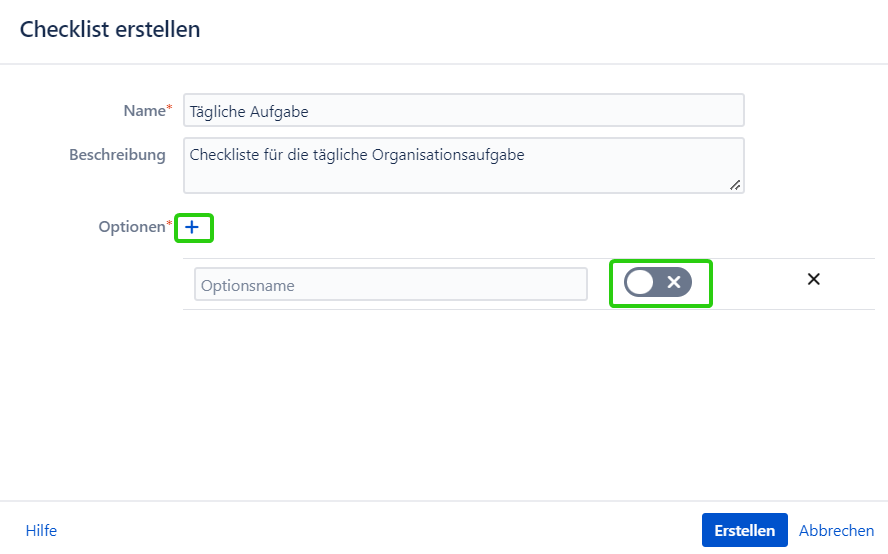Click the "Checklist erstellen" dialog title

110,29
